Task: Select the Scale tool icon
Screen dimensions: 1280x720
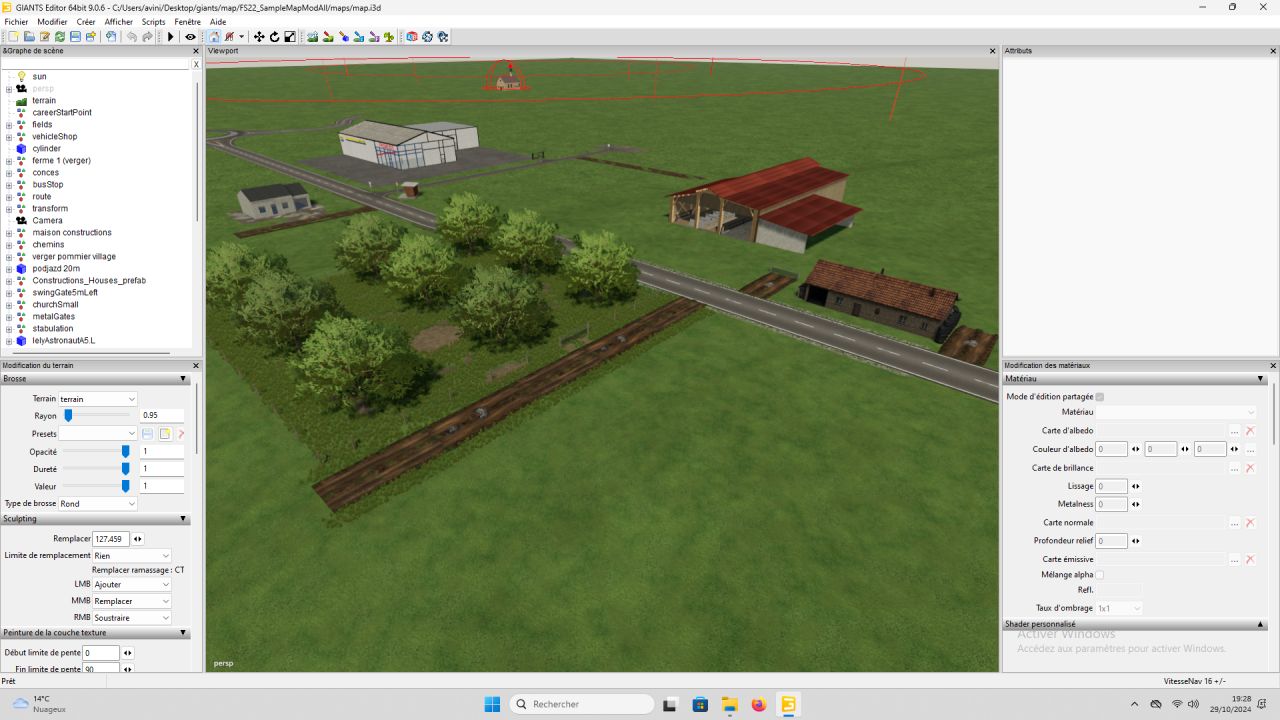Action: [x=290, y=37]
